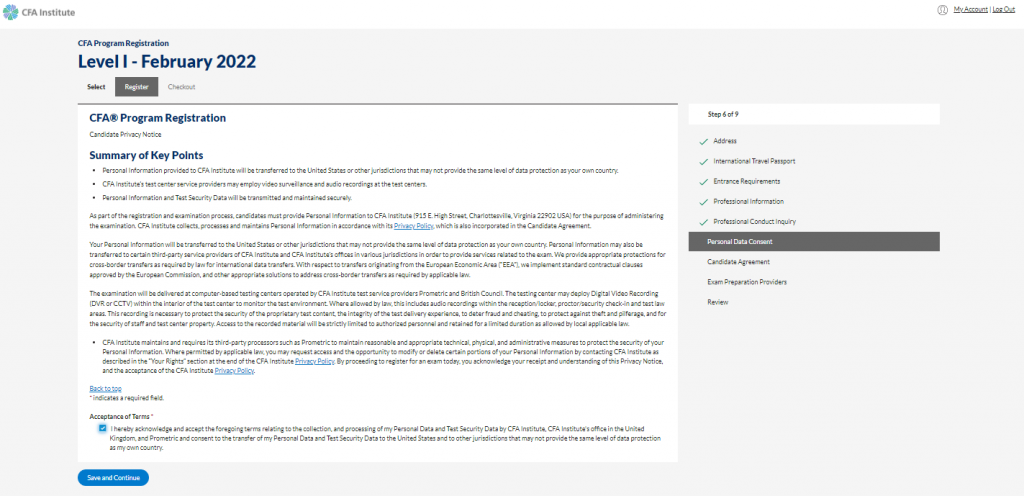1024x496 pixels.
Task: Go to the International Travel Passport step
Action: click(754, 161)
